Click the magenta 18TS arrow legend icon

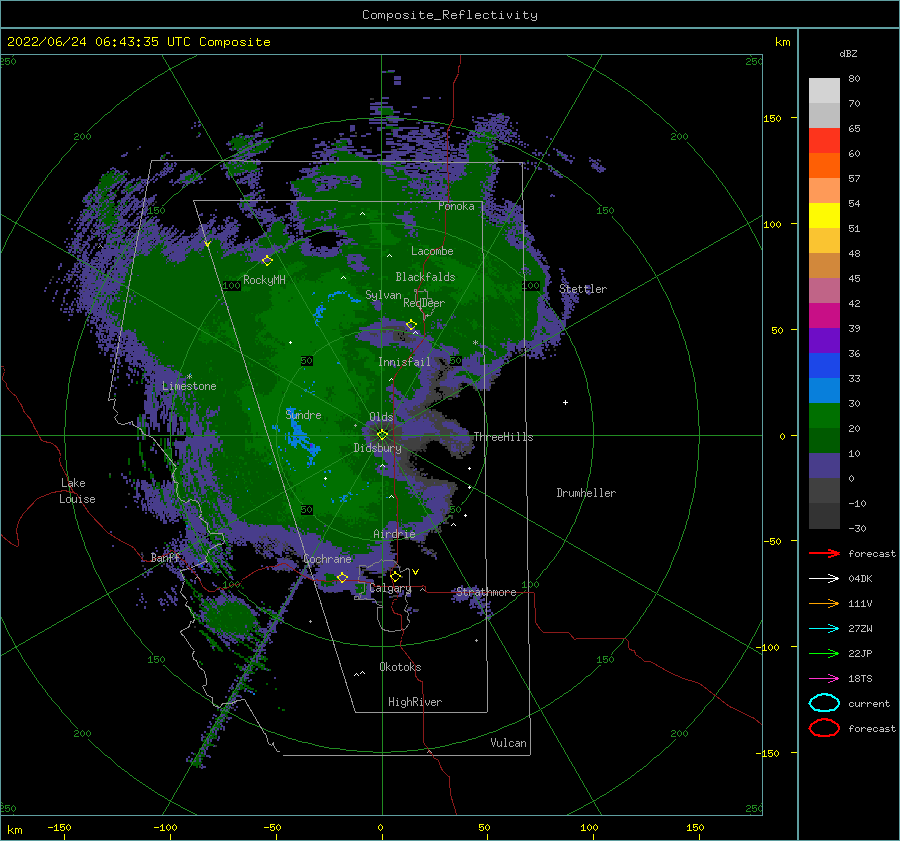point(824,679)
